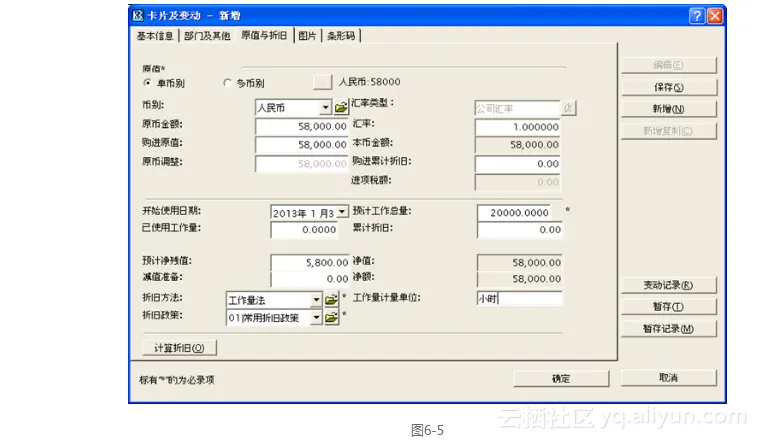This screenshot has height=440, width=758.
Task: Click the 已使用工作量 input field
Action: tap(305, 230)
